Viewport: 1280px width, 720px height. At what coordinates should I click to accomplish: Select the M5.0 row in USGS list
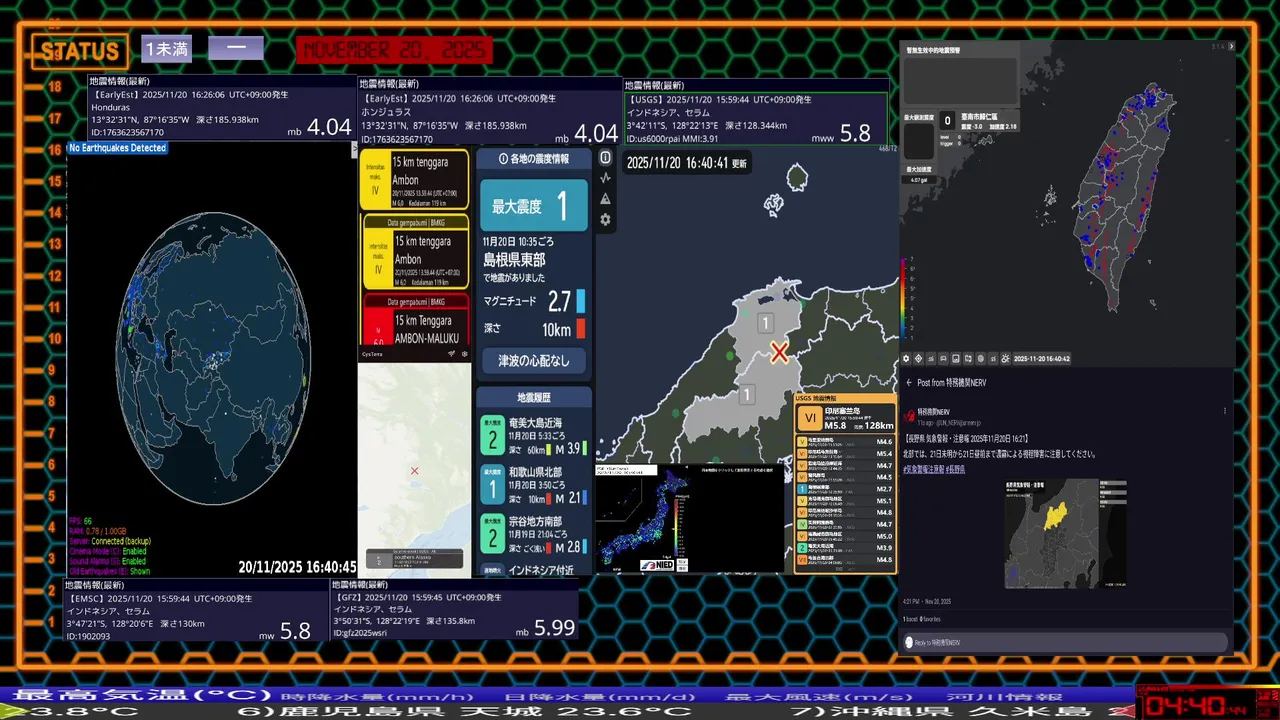point(846,536)
